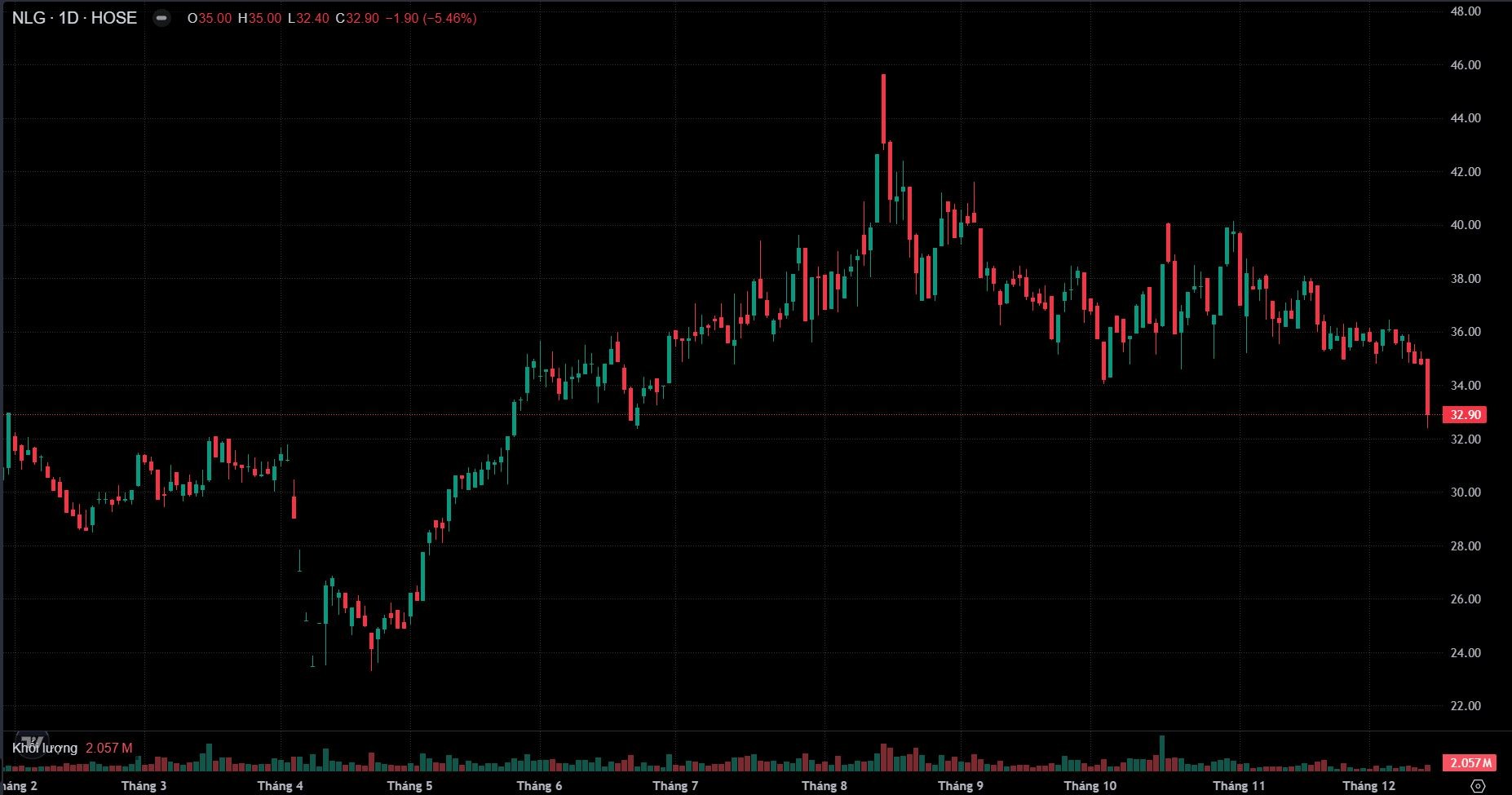Screen dimensions: 1512x795
Task: Click the open value O35.00 in legend
Action: [x=210, y=18]
